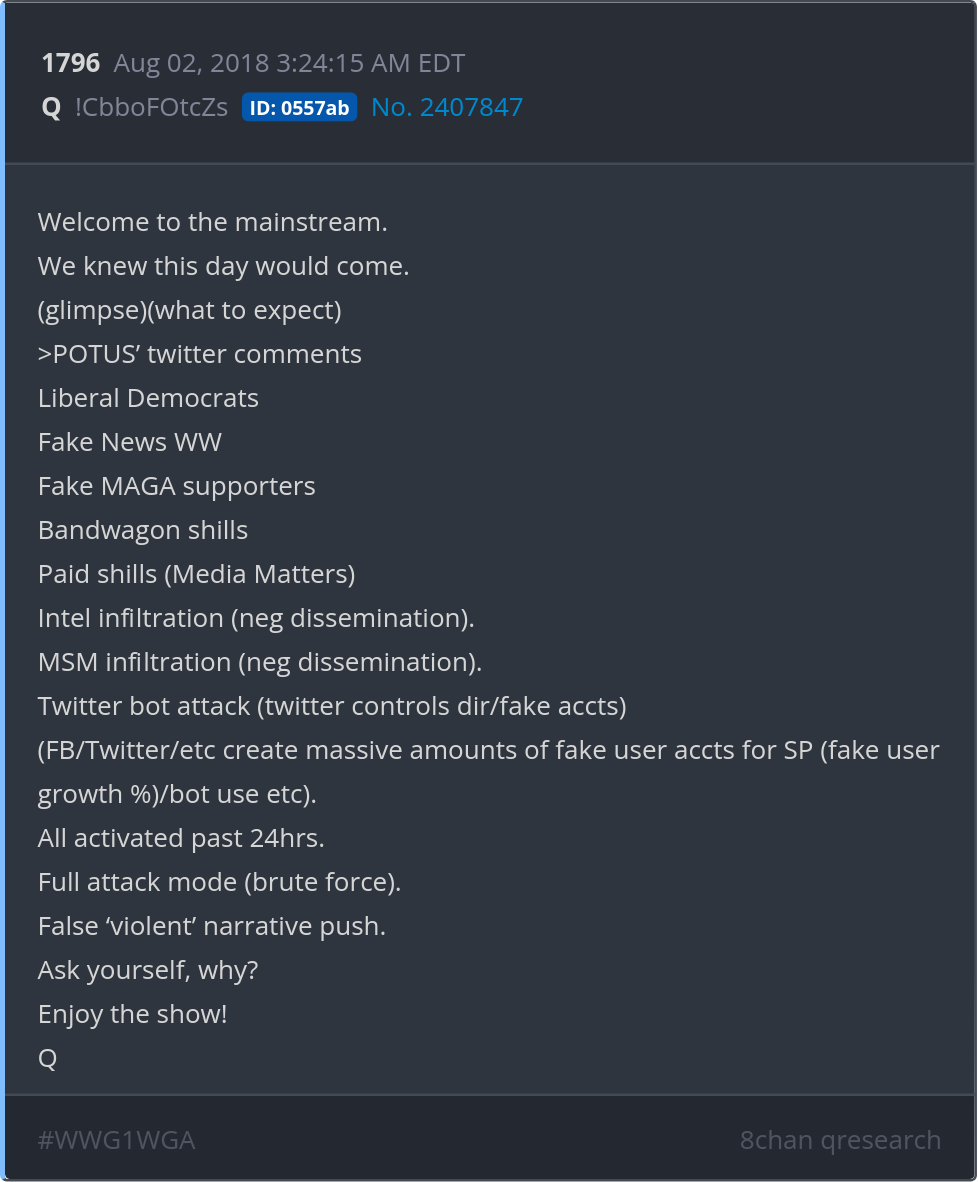Click the "Bandwagon shills" text
This screenshot has height=1182, width=978.
[143, 530]
